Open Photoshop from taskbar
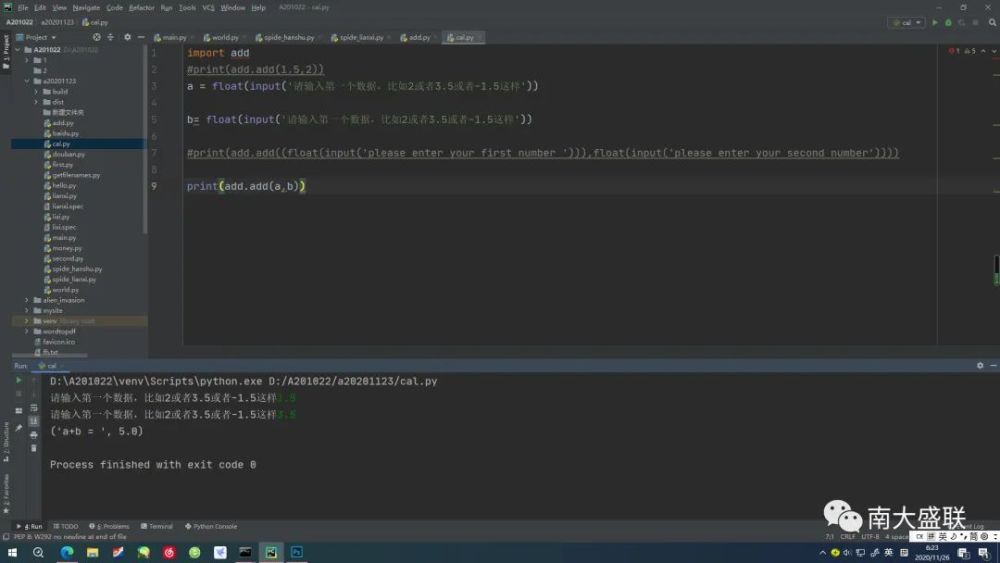1000x563 pixels. [x=297, y=552]
